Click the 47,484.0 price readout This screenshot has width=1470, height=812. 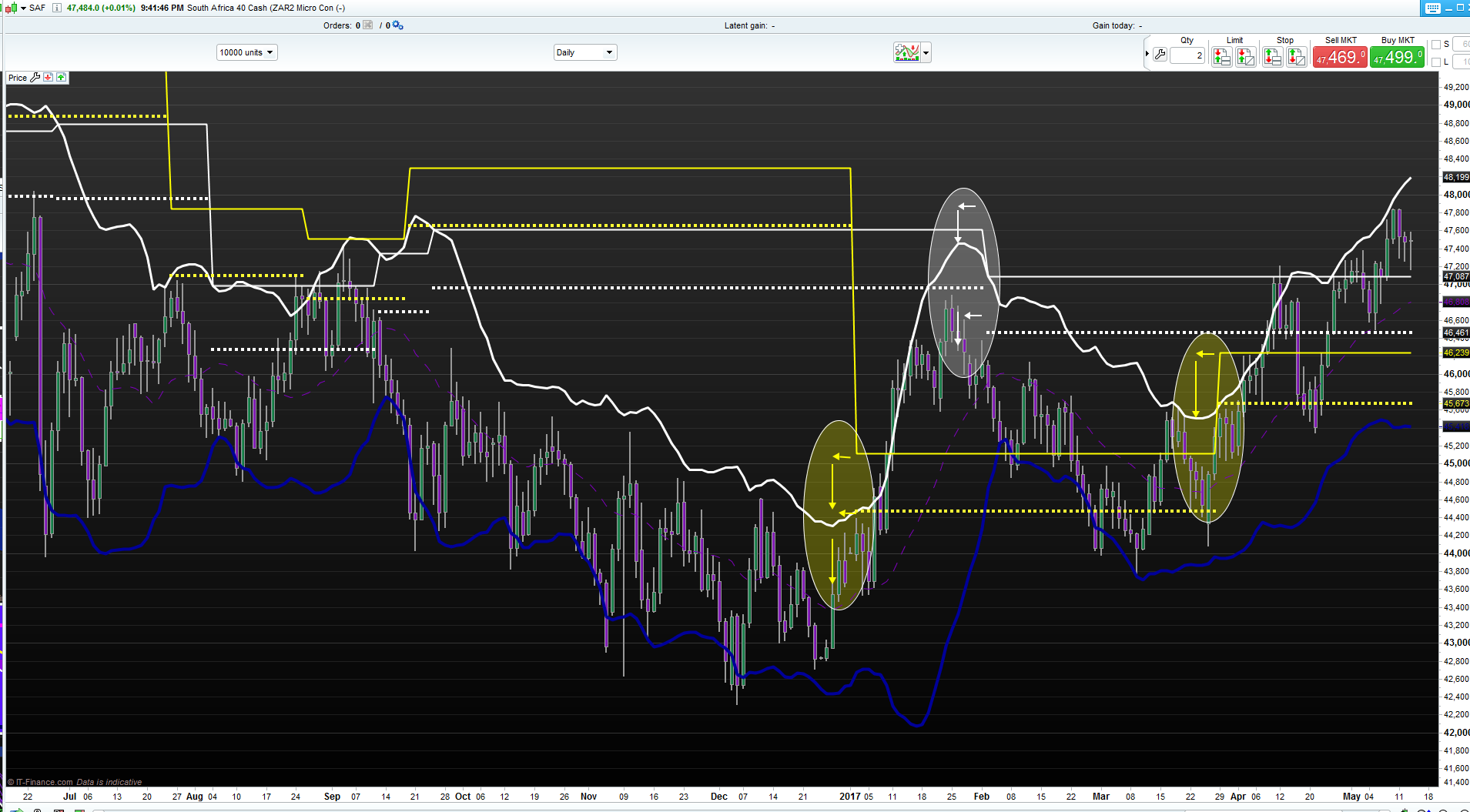coord(83,8)
